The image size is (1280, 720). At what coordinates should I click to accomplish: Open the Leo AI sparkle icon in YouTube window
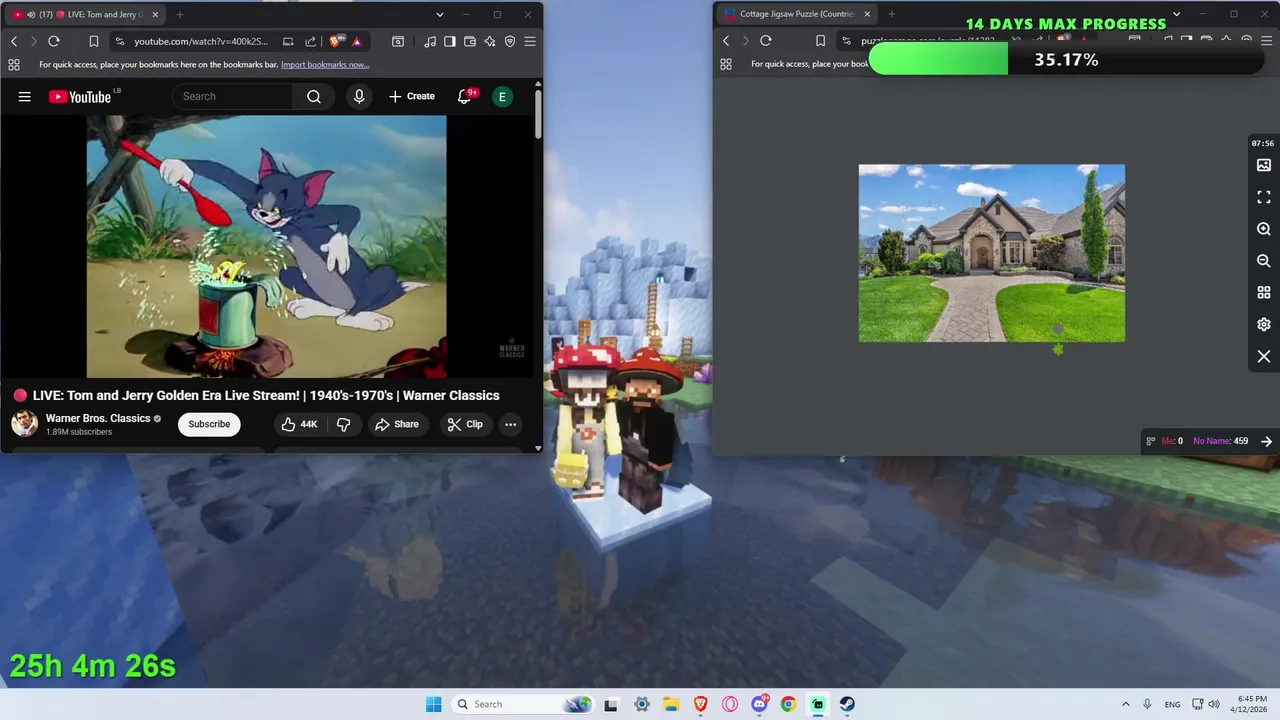[x=490, y=41]
